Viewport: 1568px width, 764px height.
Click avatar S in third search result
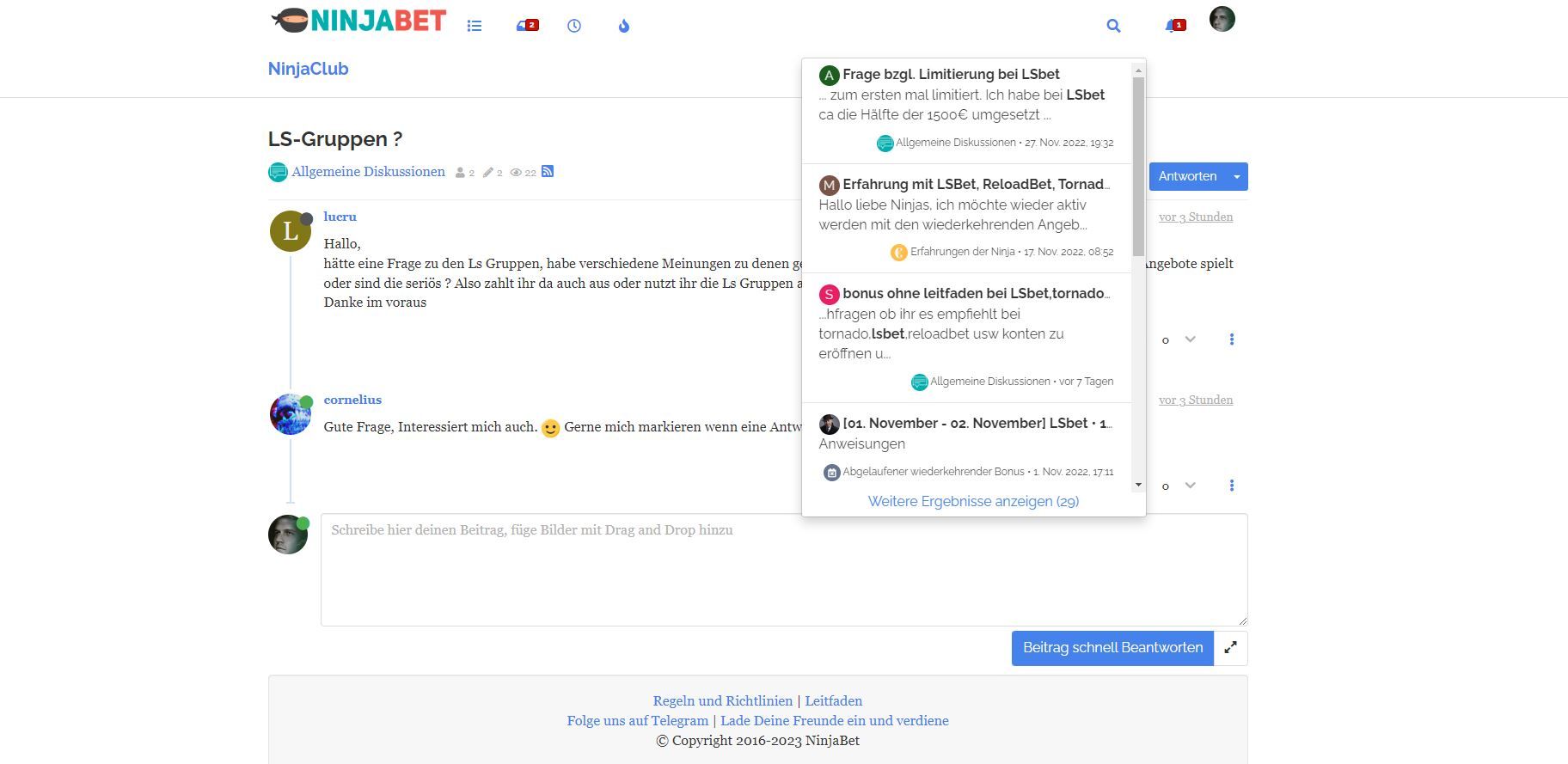point(829,295)
